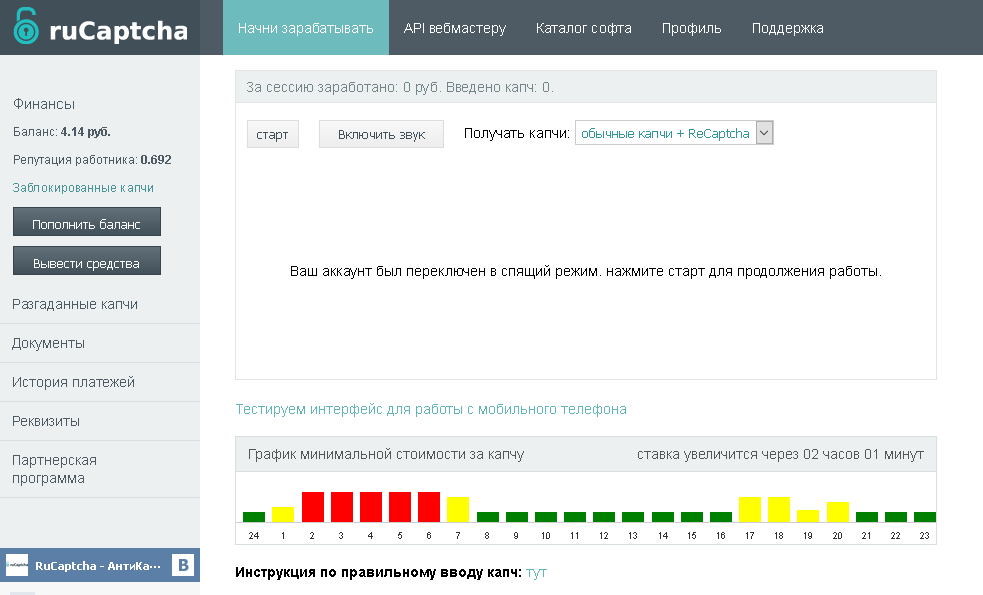
Task: Click the 'Баланс: 4.14 руб.' text
Action: [x=62, y=132]
